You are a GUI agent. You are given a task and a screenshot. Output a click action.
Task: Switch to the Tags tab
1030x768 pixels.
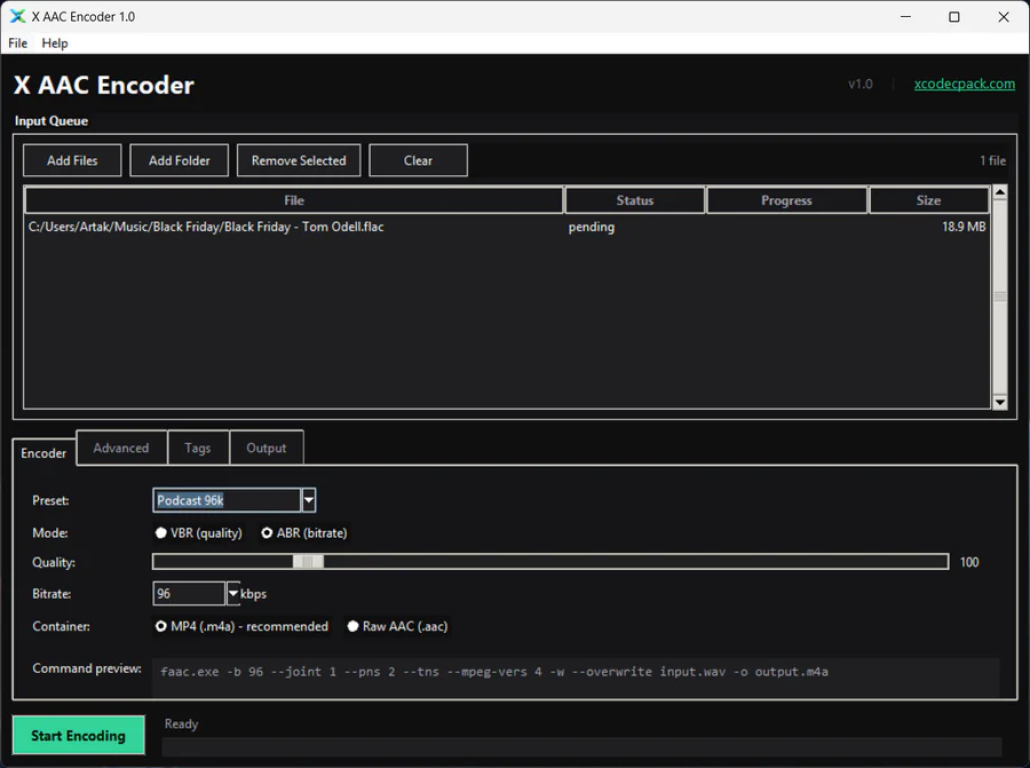pos(198,448)
